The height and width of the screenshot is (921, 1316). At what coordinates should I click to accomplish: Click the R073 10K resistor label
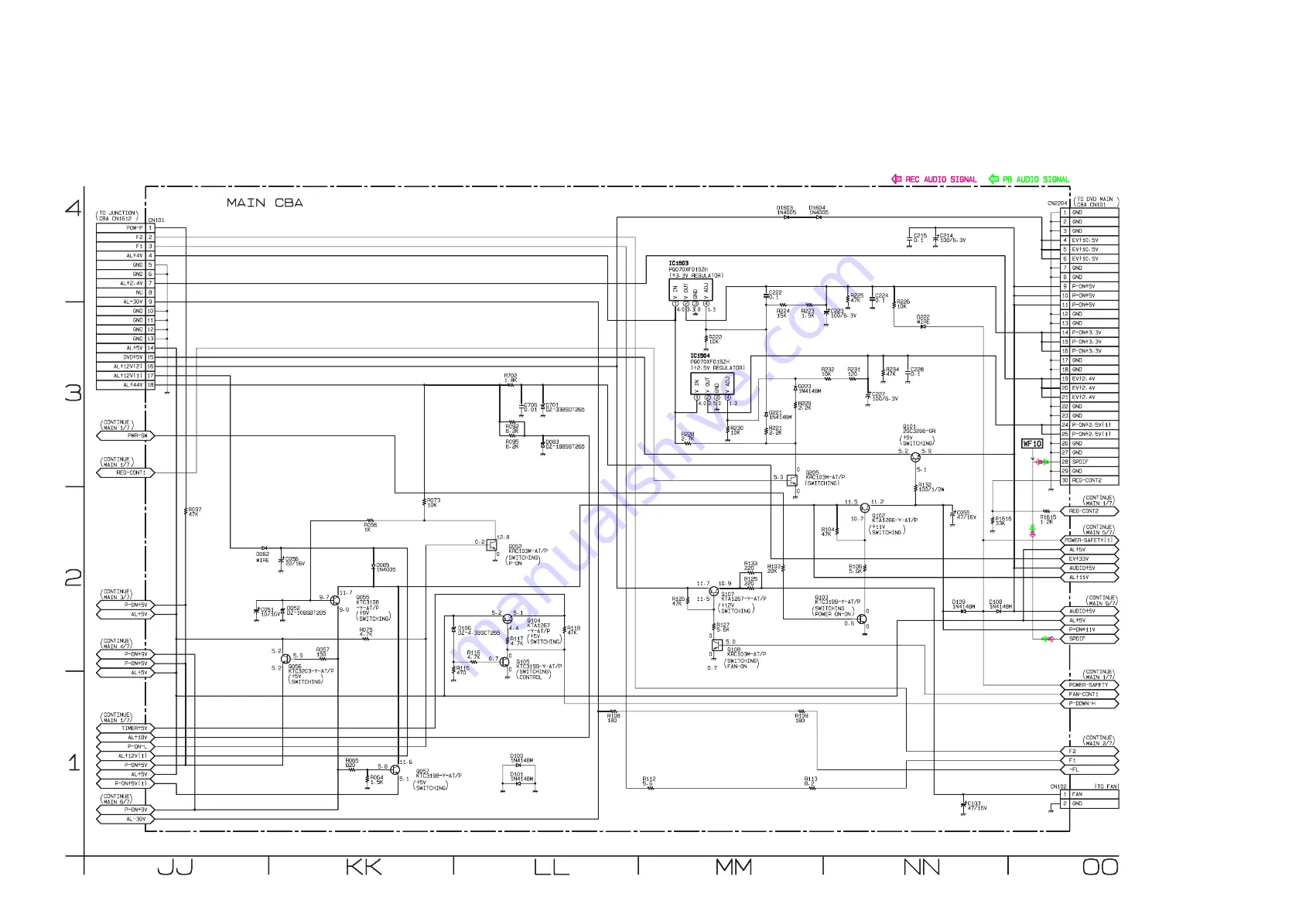point(433,503)
